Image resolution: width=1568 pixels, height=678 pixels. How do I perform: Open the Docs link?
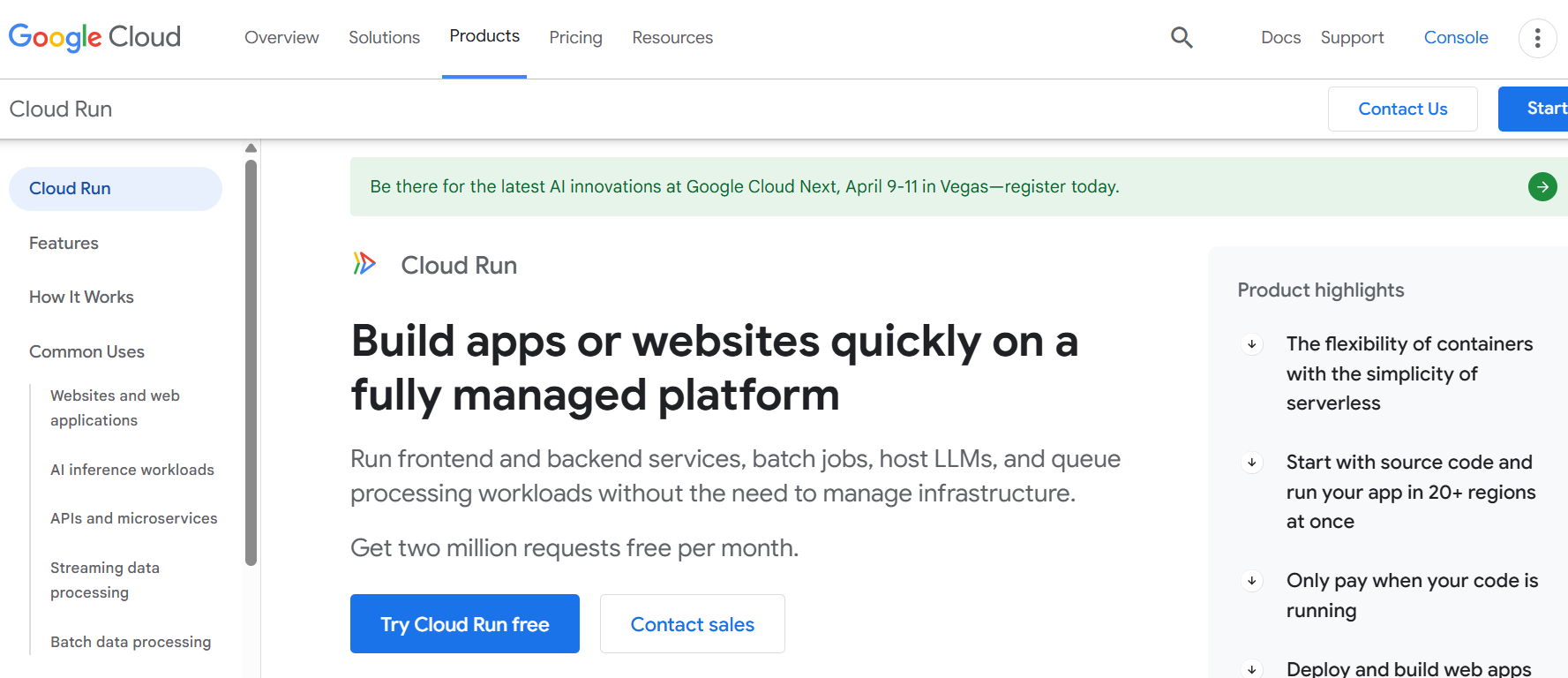[1280, 37]
